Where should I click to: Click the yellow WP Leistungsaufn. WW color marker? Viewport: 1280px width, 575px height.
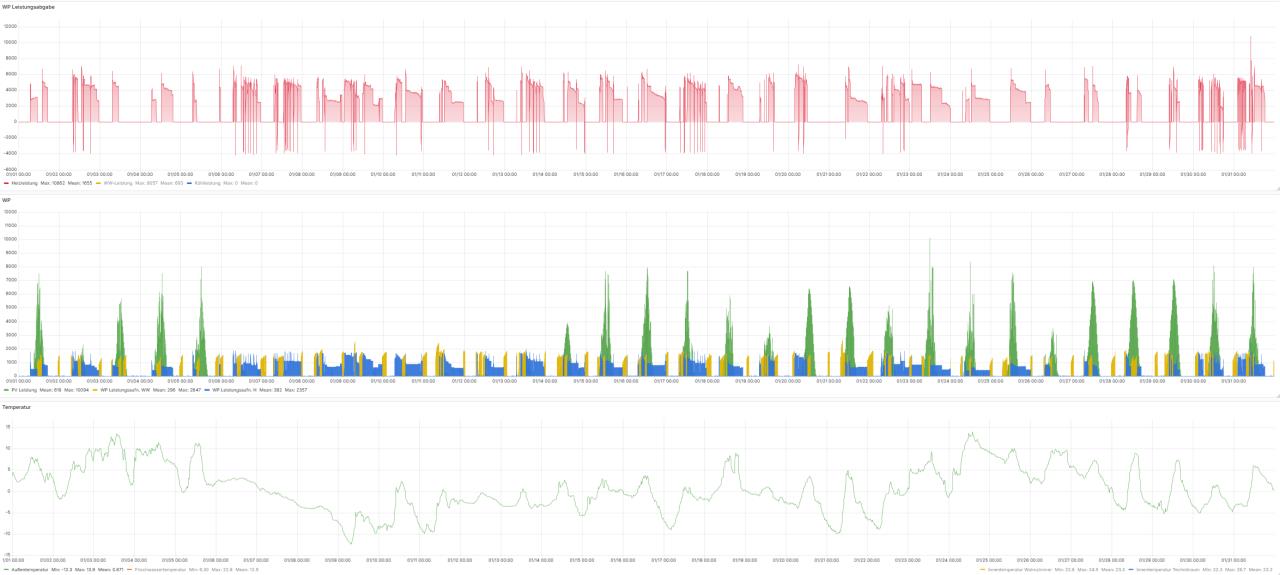95,390
